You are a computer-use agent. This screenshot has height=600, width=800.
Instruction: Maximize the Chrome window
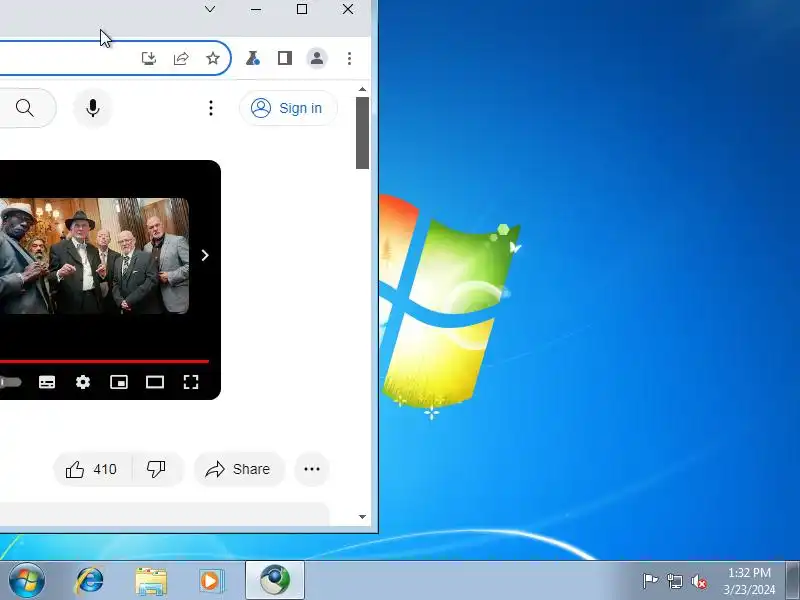pyautogui.click(x=302, y=9)
